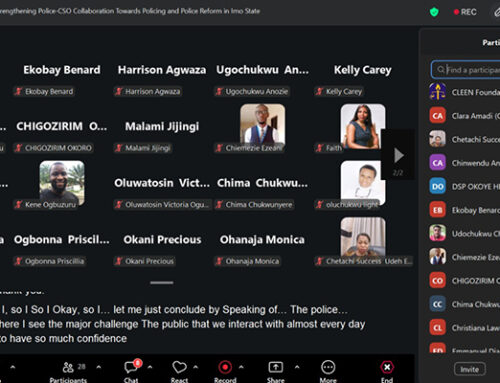This screenshot has width=500, height=383.
Task: Click muted mic icon on Okani Precious tile
Action: pyautogui.click(x=119, y=261)
